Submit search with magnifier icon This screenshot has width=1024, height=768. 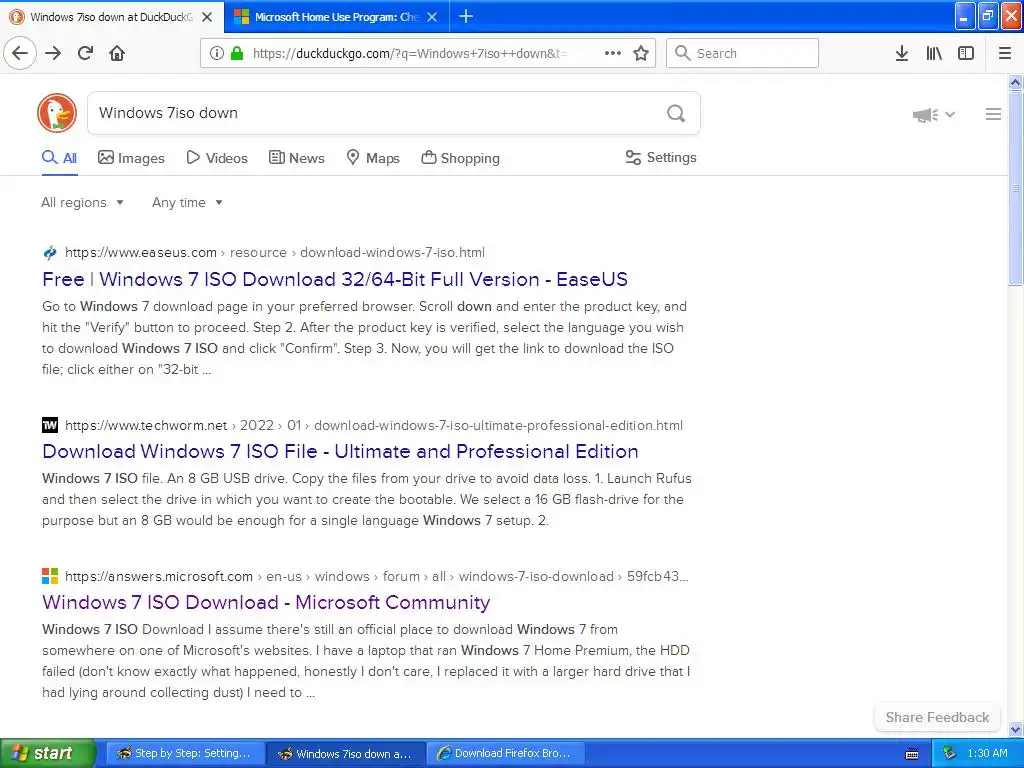coord(676,113)
